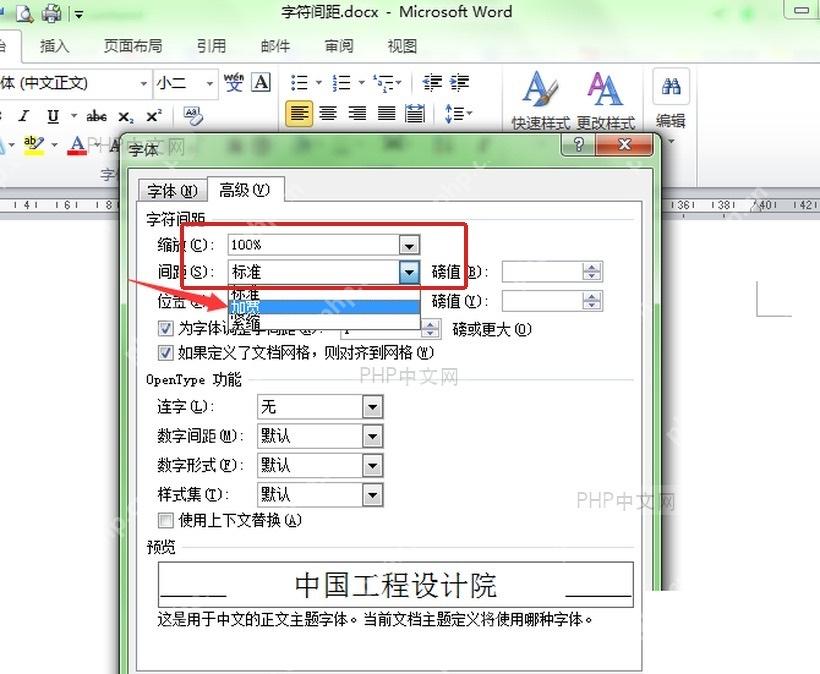Close the 字体 dialog
820x674 pixels.
[x=624, y=144]
